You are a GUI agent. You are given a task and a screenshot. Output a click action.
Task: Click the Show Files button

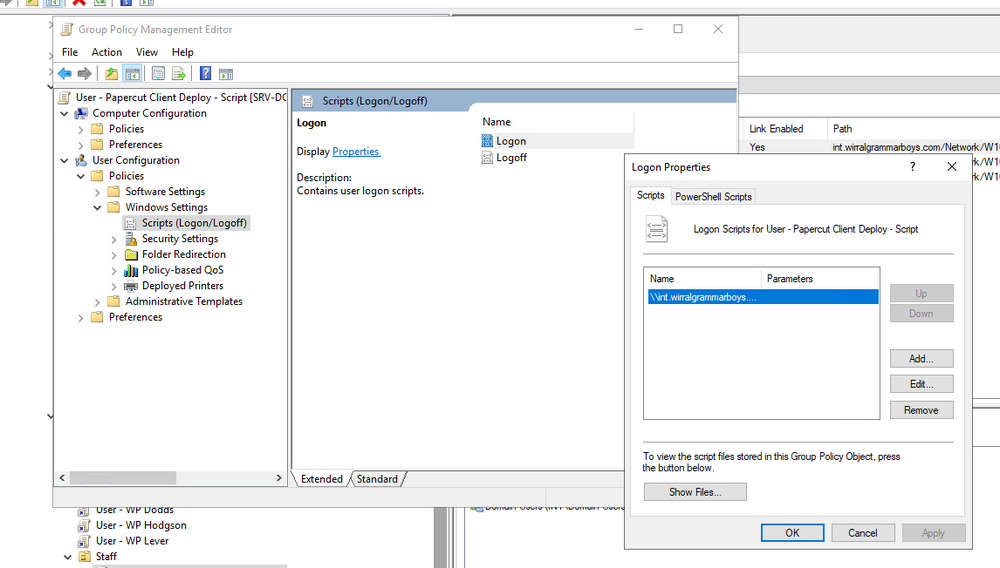(x=695, y=492)
